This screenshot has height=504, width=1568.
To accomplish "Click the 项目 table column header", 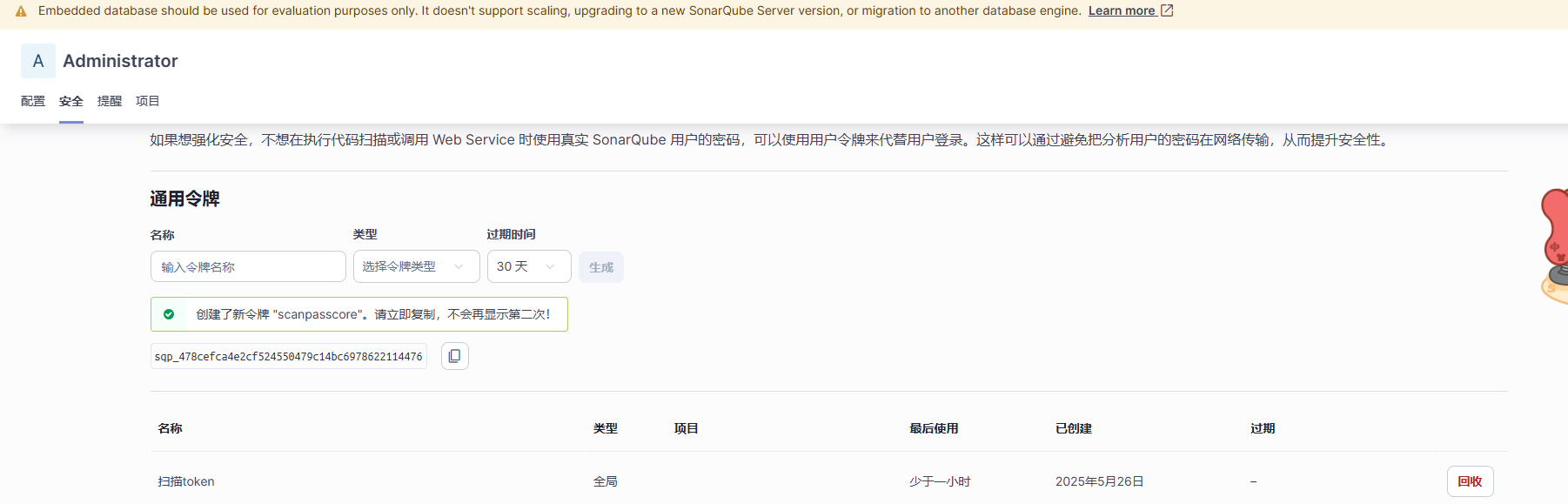I will (687, 428).
